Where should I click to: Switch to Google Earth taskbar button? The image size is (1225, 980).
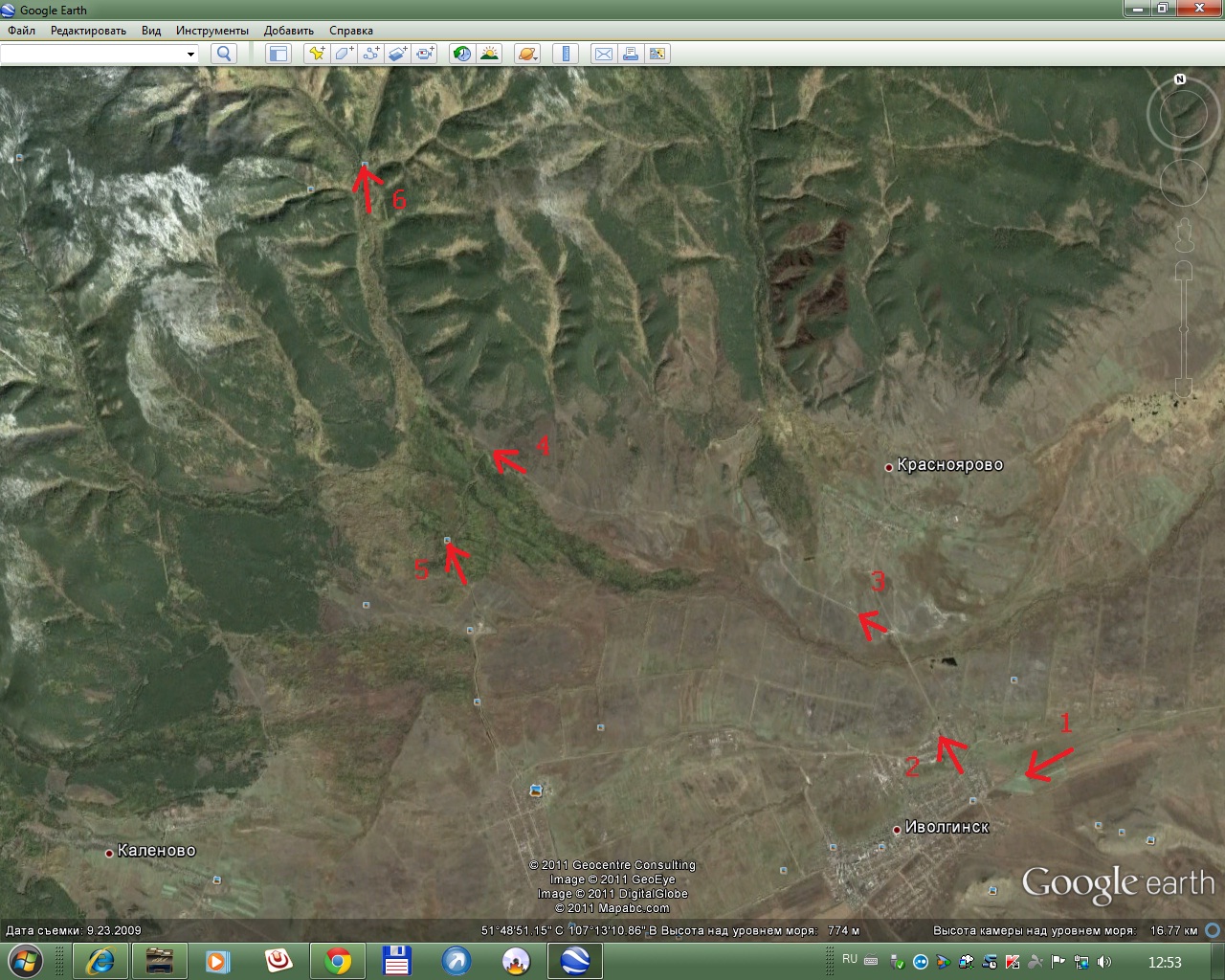tap(575, 961)
